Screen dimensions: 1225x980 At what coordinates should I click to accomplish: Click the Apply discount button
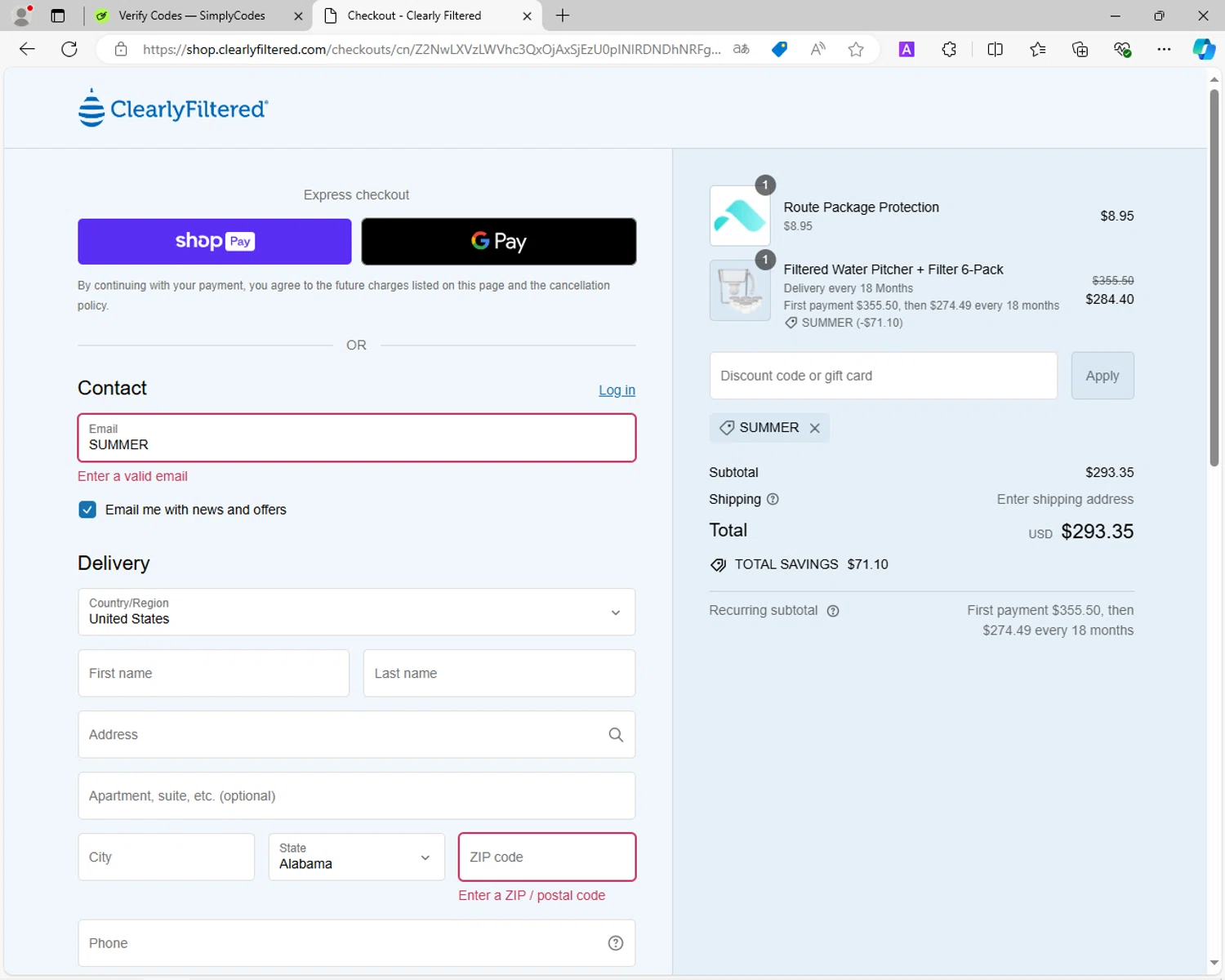(1102, 376)
